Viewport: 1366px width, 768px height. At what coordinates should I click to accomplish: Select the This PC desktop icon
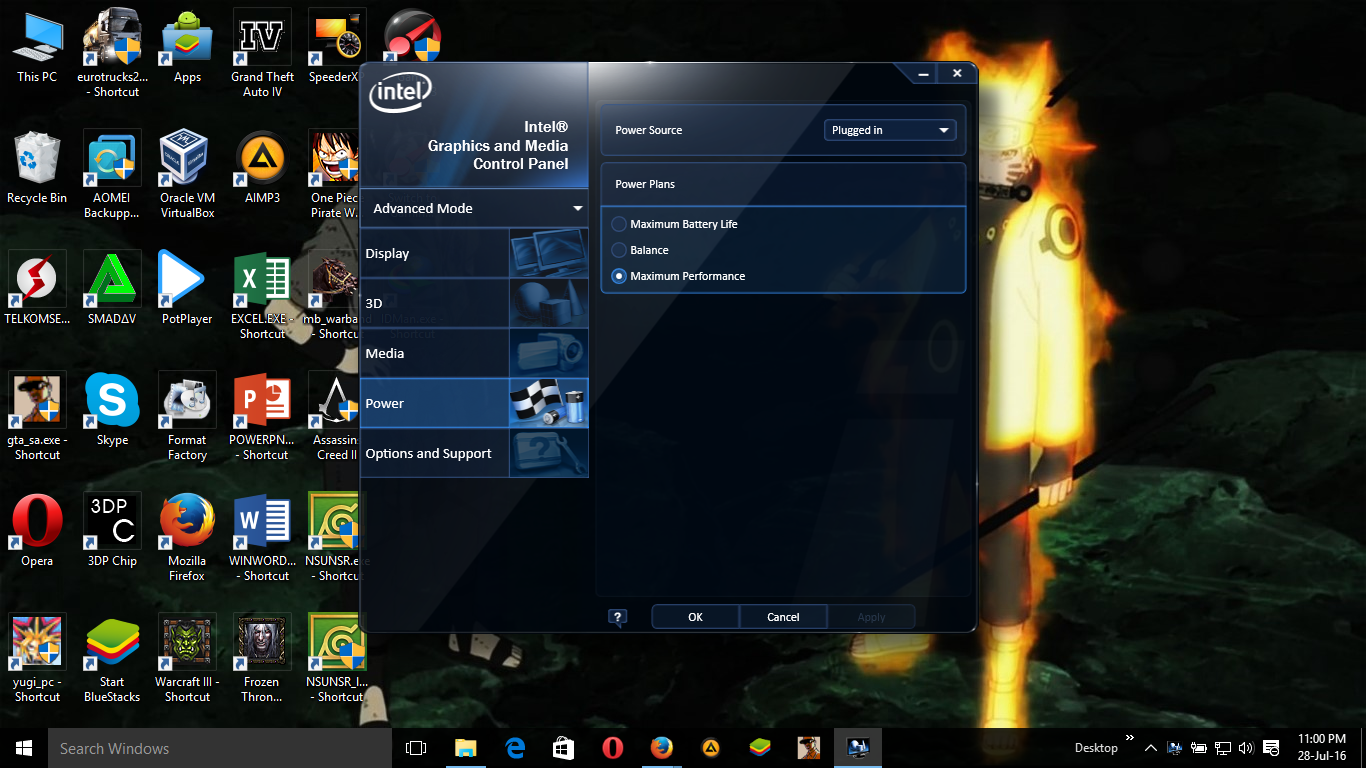click(37, 48)
